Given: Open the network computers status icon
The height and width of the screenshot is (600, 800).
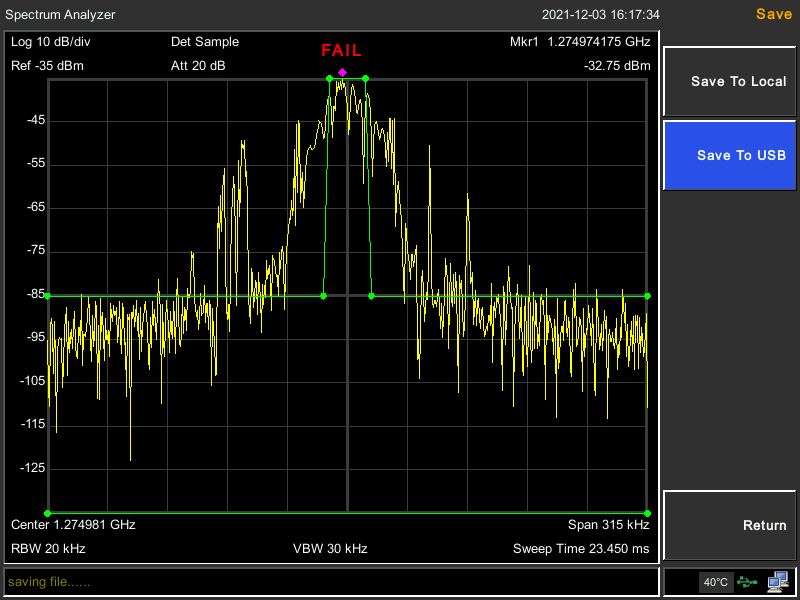Looking at the screenshot, I should (x=778, y=581).
